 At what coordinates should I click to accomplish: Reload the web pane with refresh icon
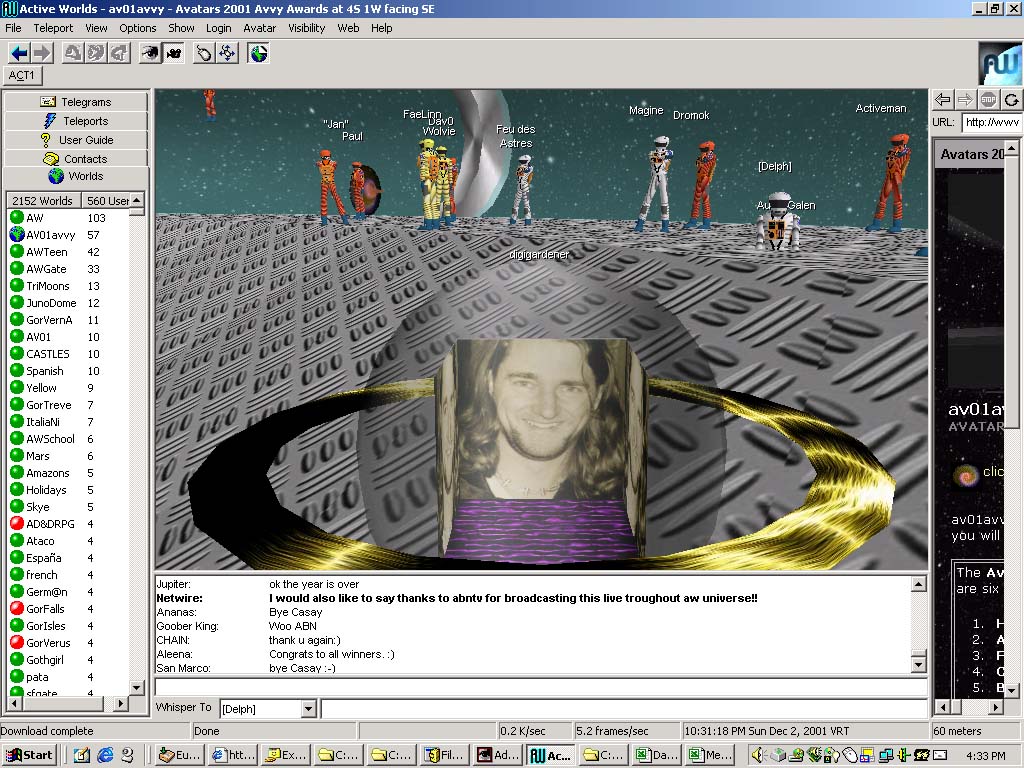click(1011, 99)
